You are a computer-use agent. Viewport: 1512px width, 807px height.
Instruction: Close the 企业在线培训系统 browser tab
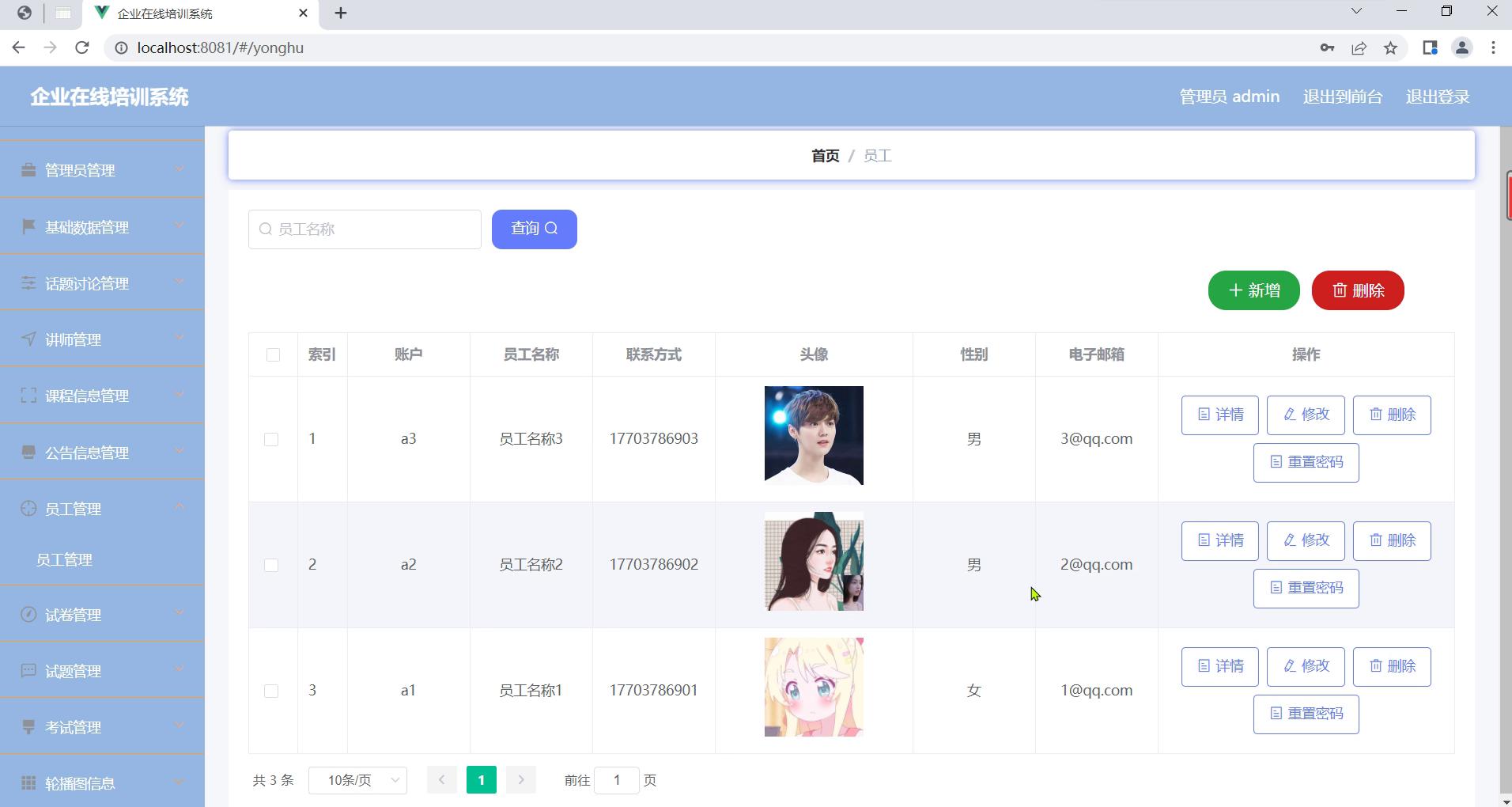(x=304, y=13)
